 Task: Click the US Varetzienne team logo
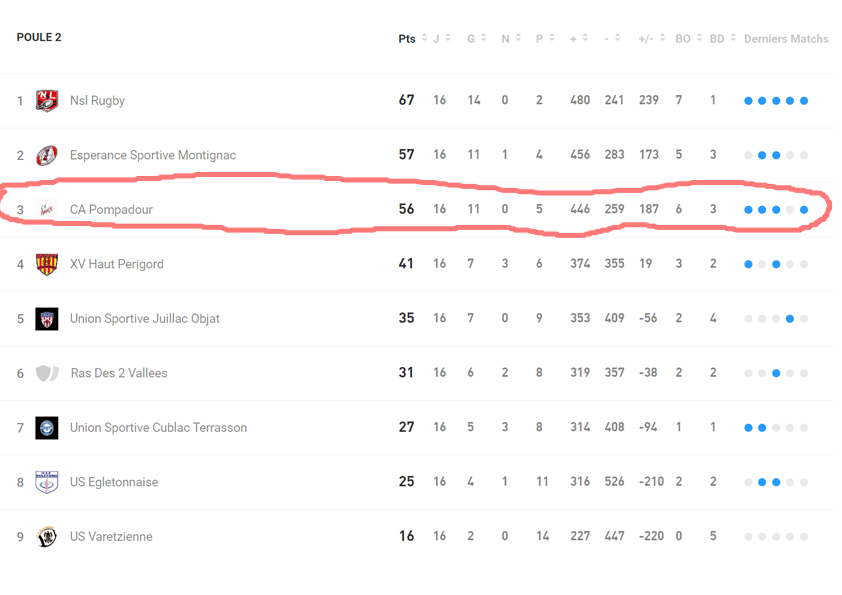[x=47, y=537]
